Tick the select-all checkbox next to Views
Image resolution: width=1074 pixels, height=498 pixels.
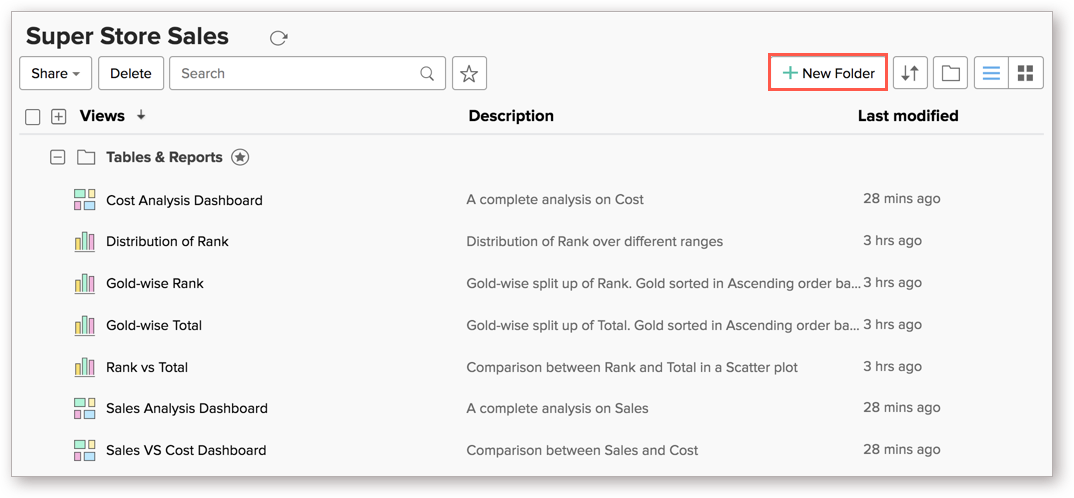[32, 117]
